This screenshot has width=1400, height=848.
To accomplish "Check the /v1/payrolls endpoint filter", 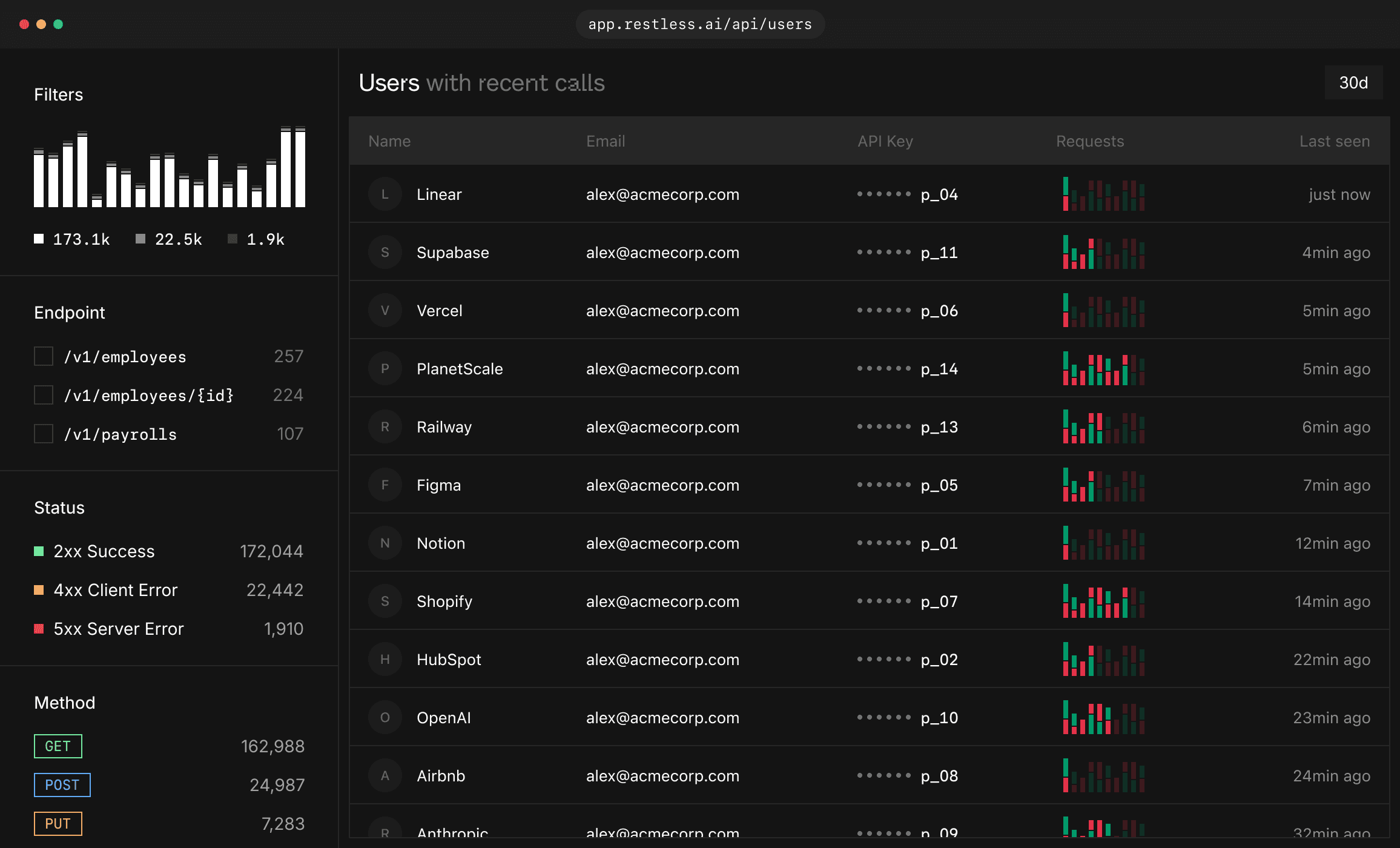I will coord(44,434).
